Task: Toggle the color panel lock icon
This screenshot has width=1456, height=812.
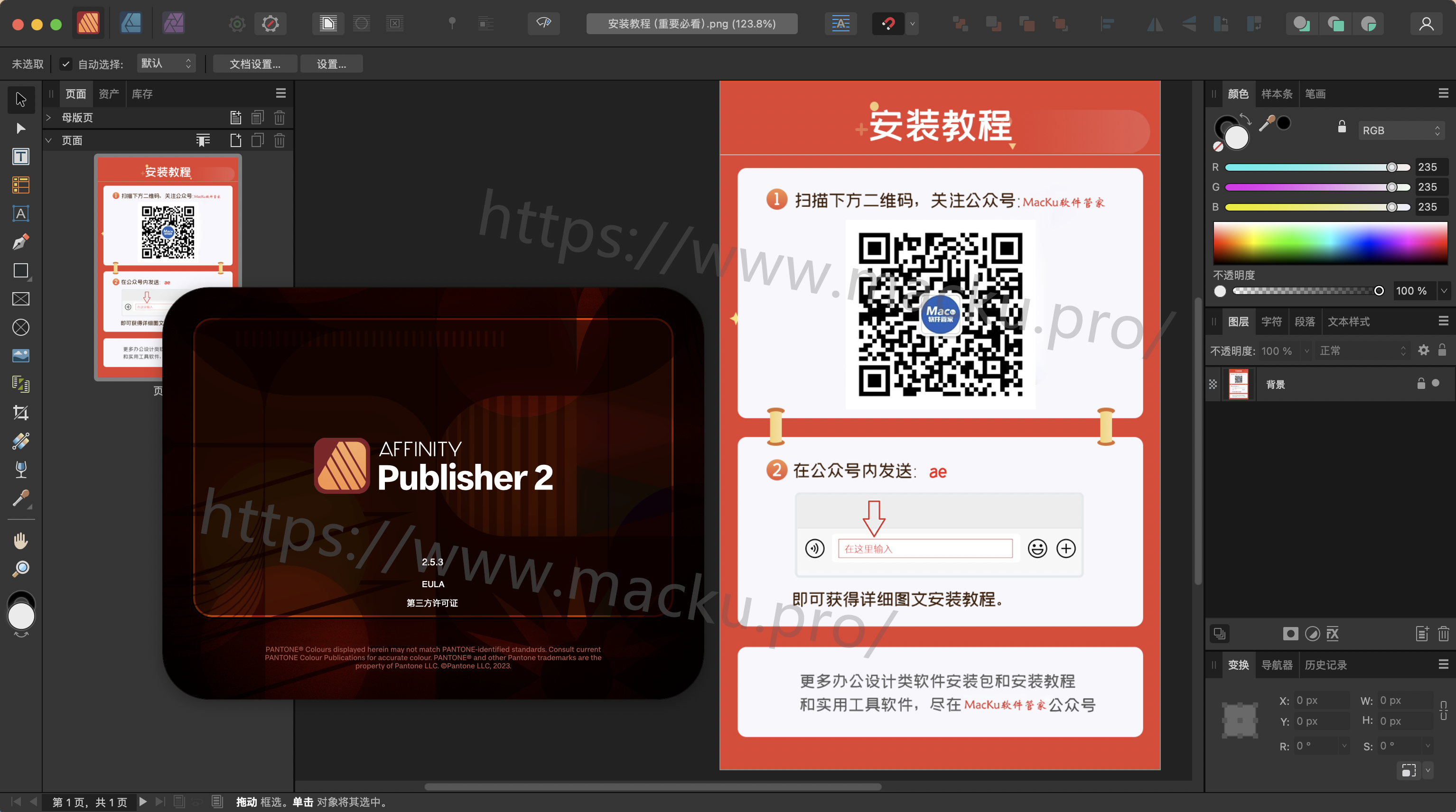Action: click(1342, 127)
